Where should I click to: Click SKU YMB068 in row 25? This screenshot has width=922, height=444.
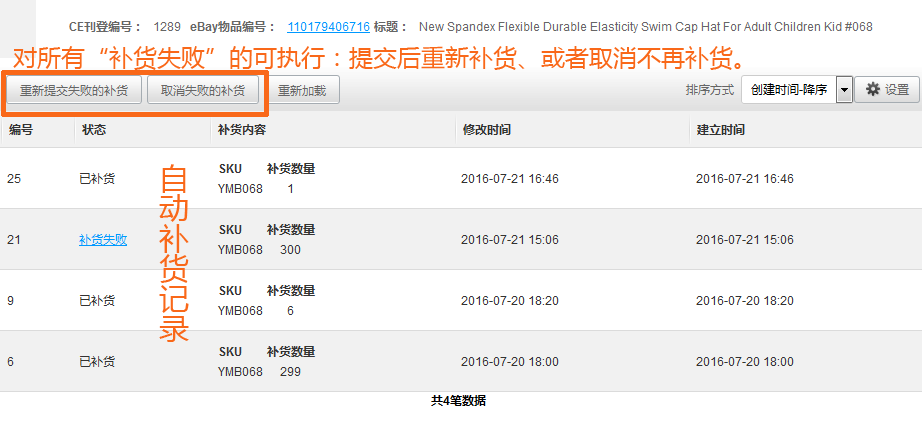click(240, 189)
